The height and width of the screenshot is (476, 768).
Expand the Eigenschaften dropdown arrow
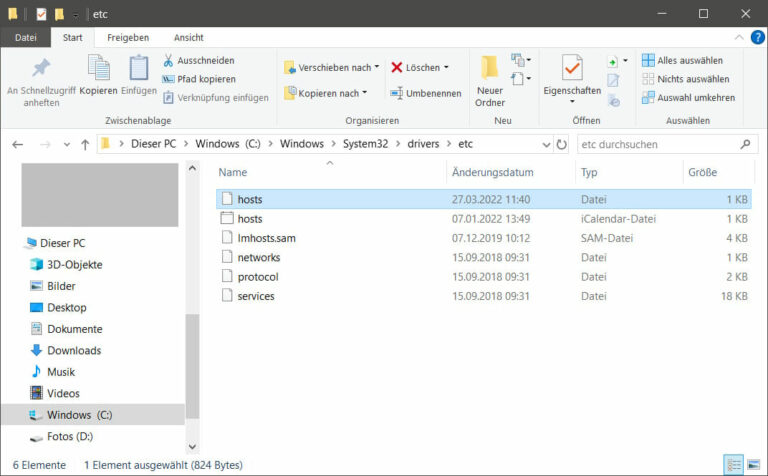[x=572, y=101]
